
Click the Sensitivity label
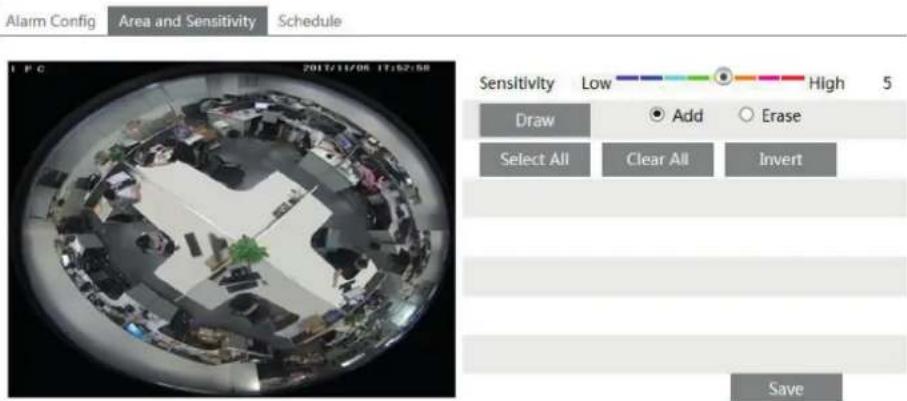517,83
